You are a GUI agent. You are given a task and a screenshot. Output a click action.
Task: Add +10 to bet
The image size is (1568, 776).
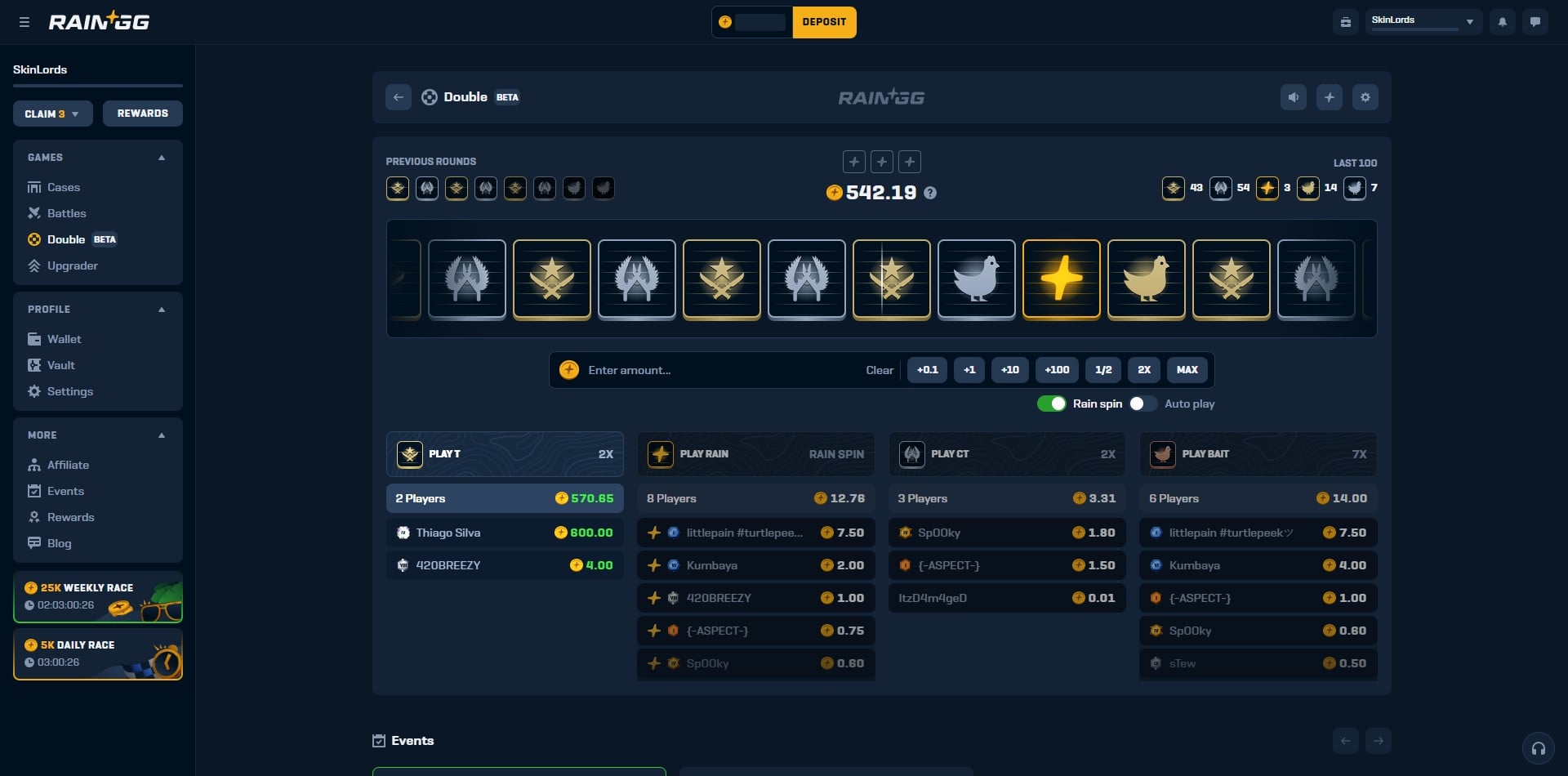(x=1010, y=370)
